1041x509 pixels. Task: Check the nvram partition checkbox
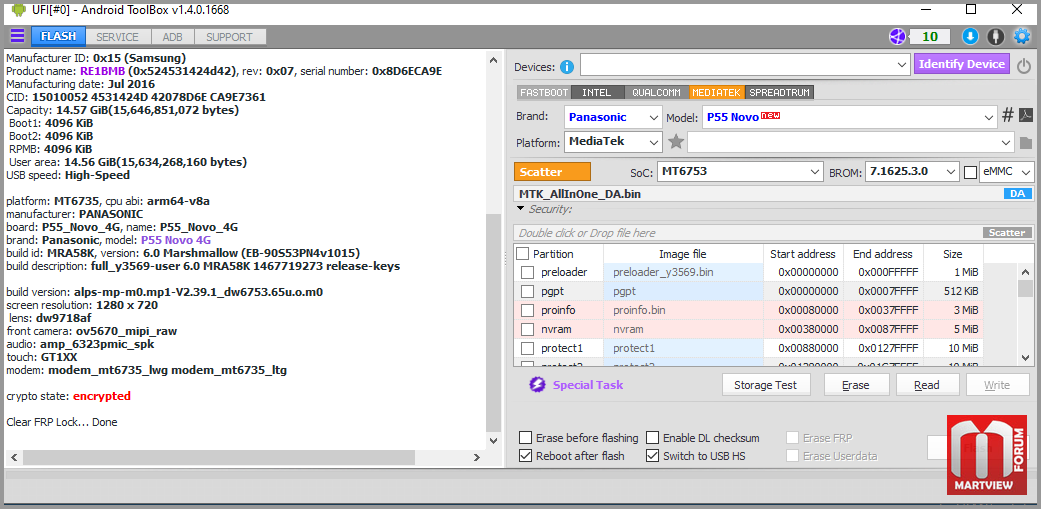coord(527,329)
